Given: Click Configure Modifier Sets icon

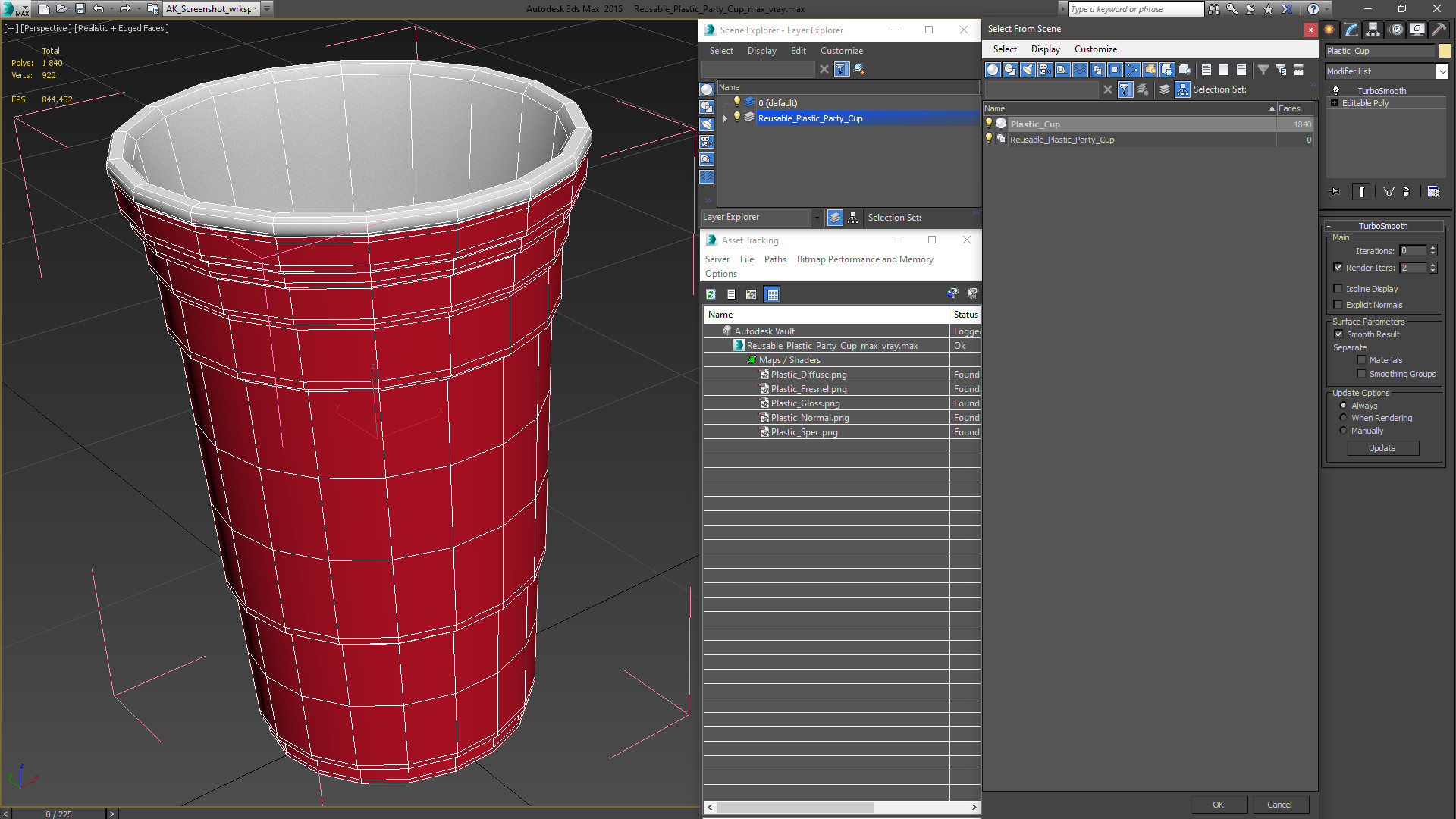Looking at the screenshot, I should pos(1433,192).
